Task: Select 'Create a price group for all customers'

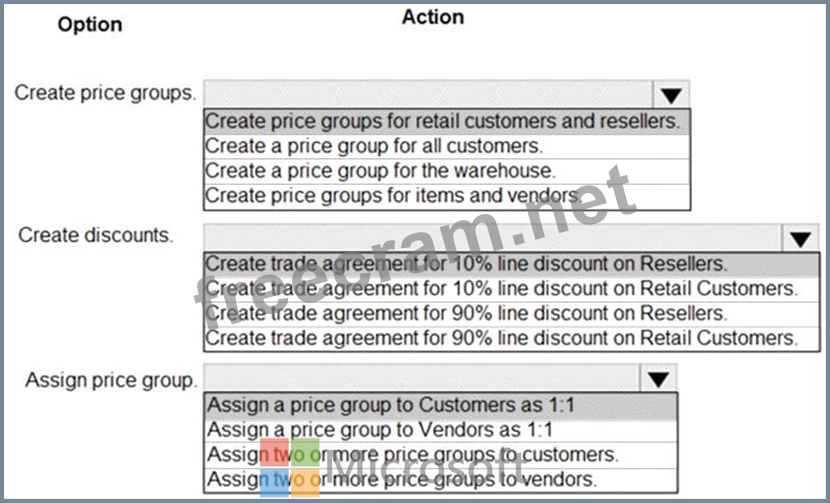Action: 447,146
